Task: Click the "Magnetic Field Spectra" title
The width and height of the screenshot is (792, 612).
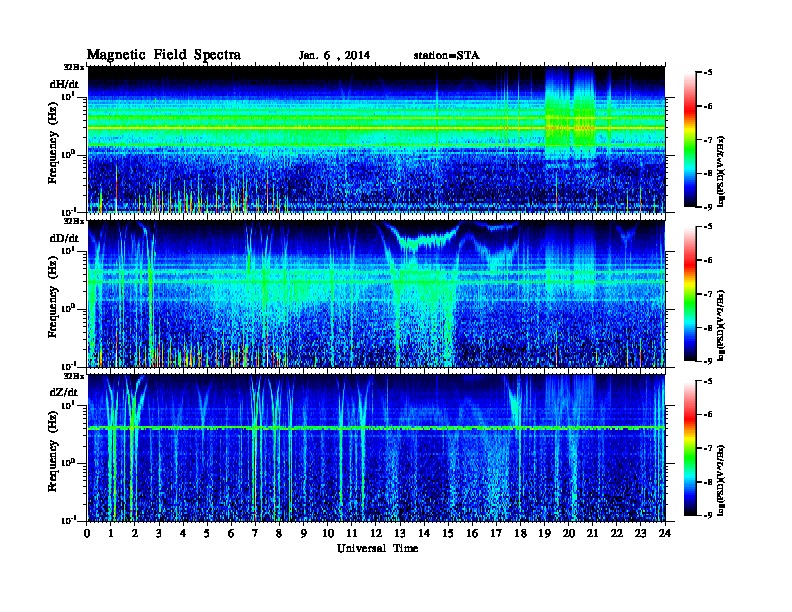Action: [164, 55]
